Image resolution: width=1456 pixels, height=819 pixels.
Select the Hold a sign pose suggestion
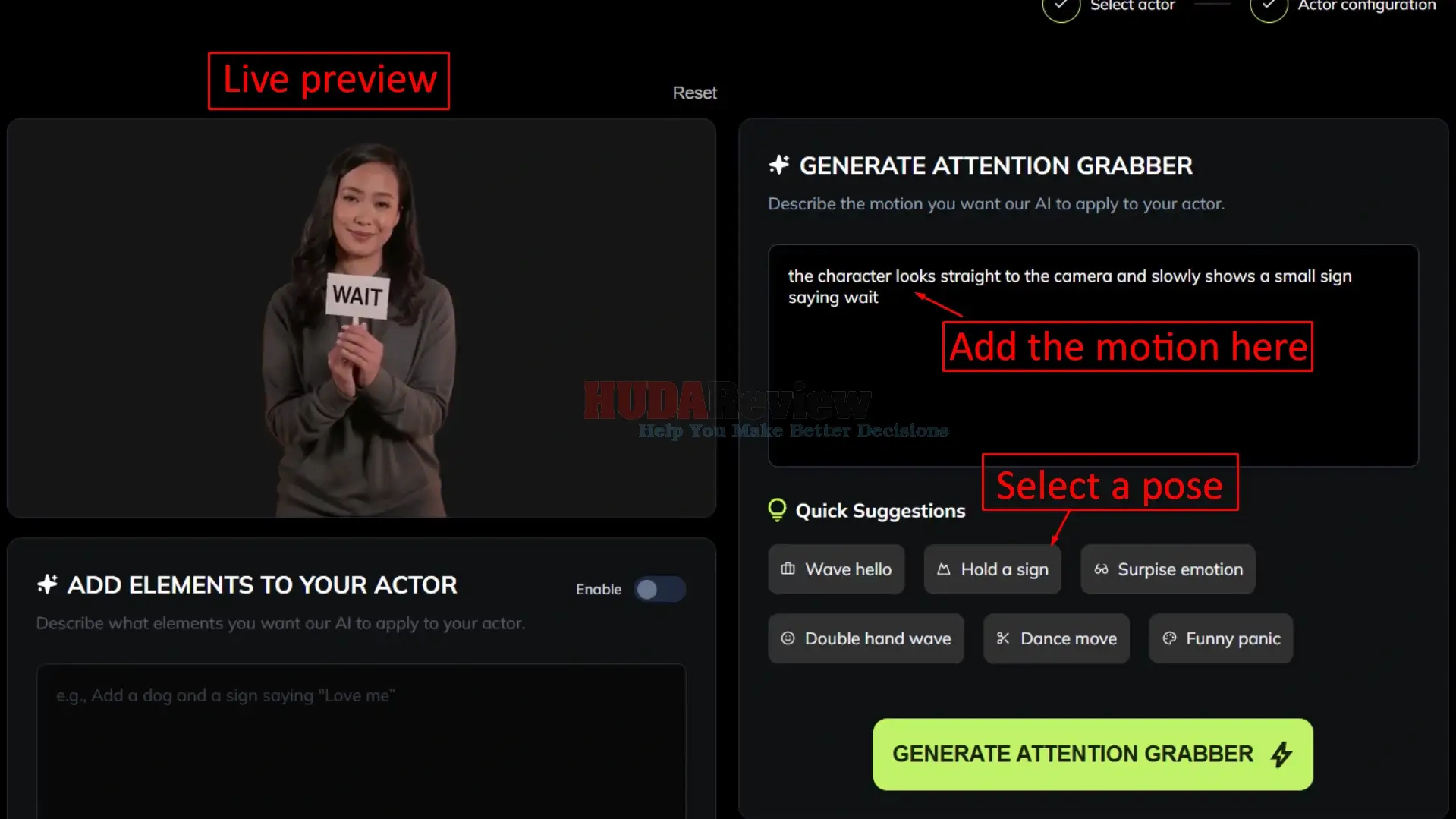(992, 569)
